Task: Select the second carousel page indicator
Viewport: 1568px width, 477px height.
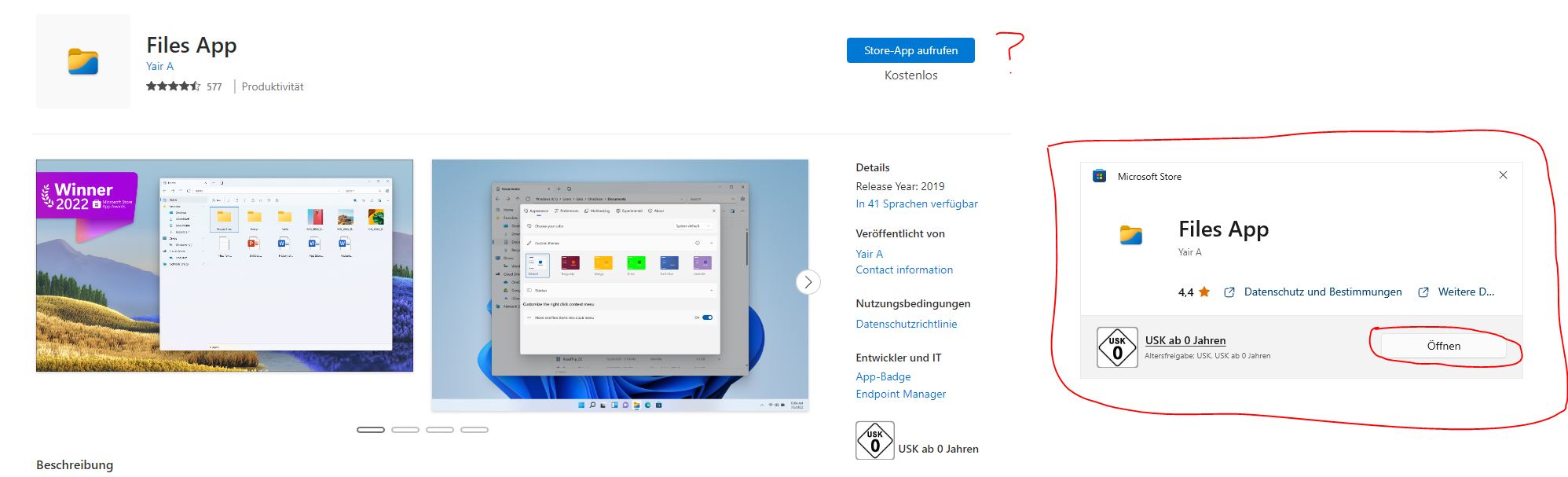Action: pyautogui.click(x=405, y=430)
